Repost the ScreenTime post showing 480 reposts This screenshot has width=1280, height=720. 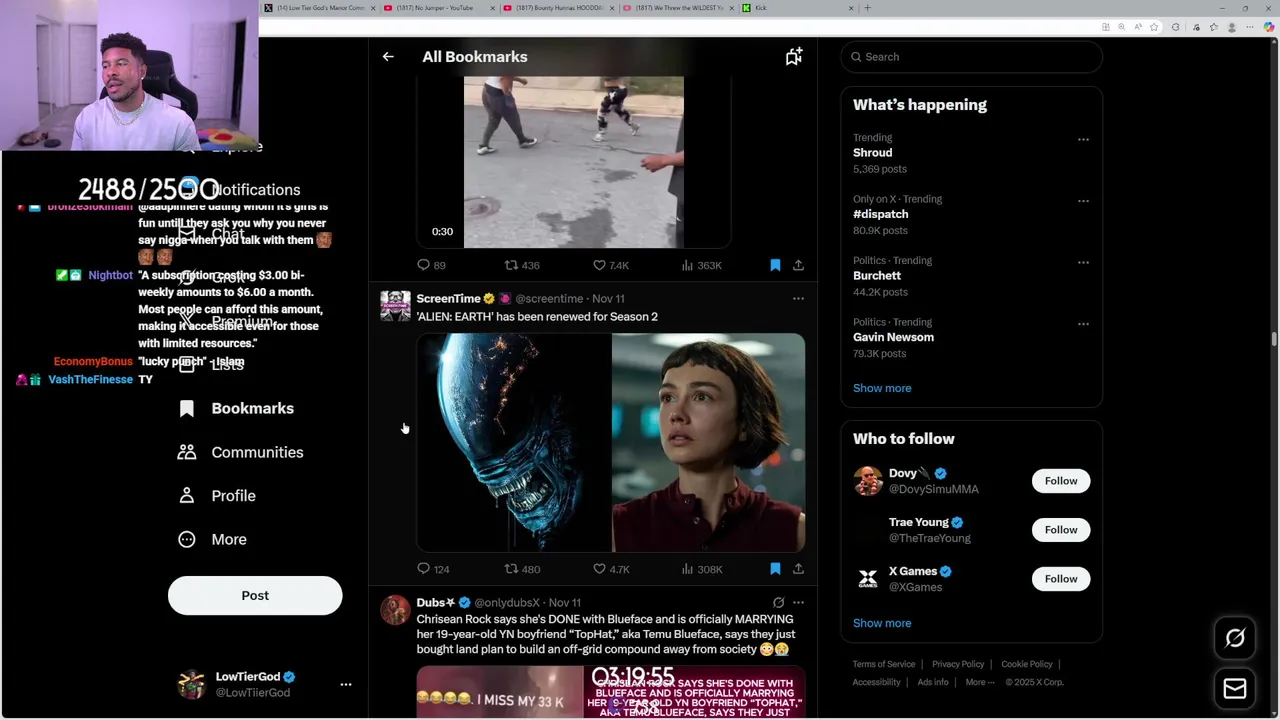(522, 569)
